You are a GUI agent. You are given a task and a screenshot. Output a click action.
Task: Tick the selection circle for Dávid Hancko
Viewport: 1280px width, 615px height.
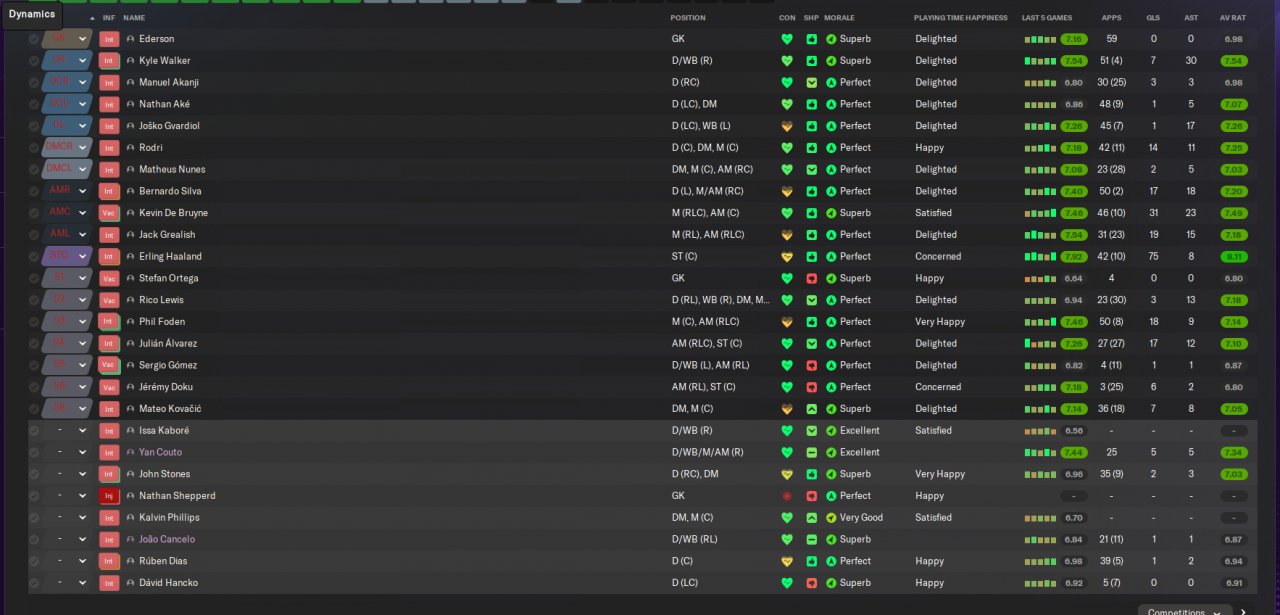click(x=34, y=583)
